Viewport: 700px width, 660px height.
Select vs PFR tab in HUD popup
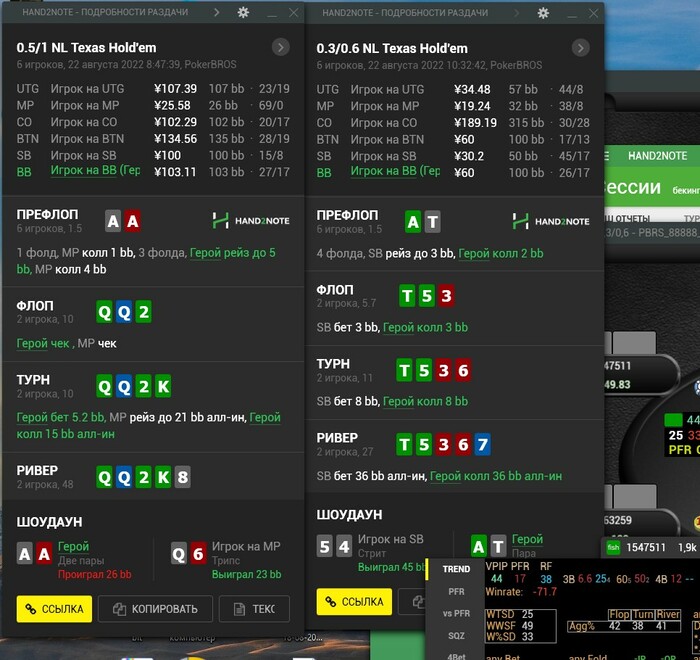(456, 613)
